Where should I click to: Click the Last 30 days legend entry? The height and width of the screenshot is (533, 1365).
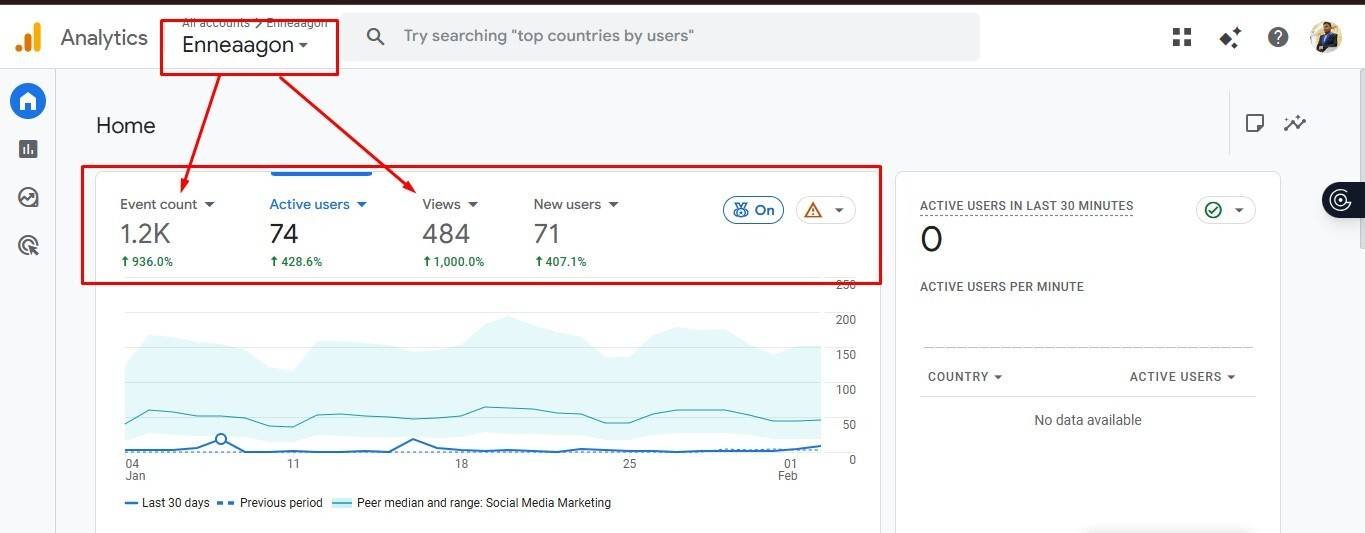pyautogui.click(x=167, y=503)
